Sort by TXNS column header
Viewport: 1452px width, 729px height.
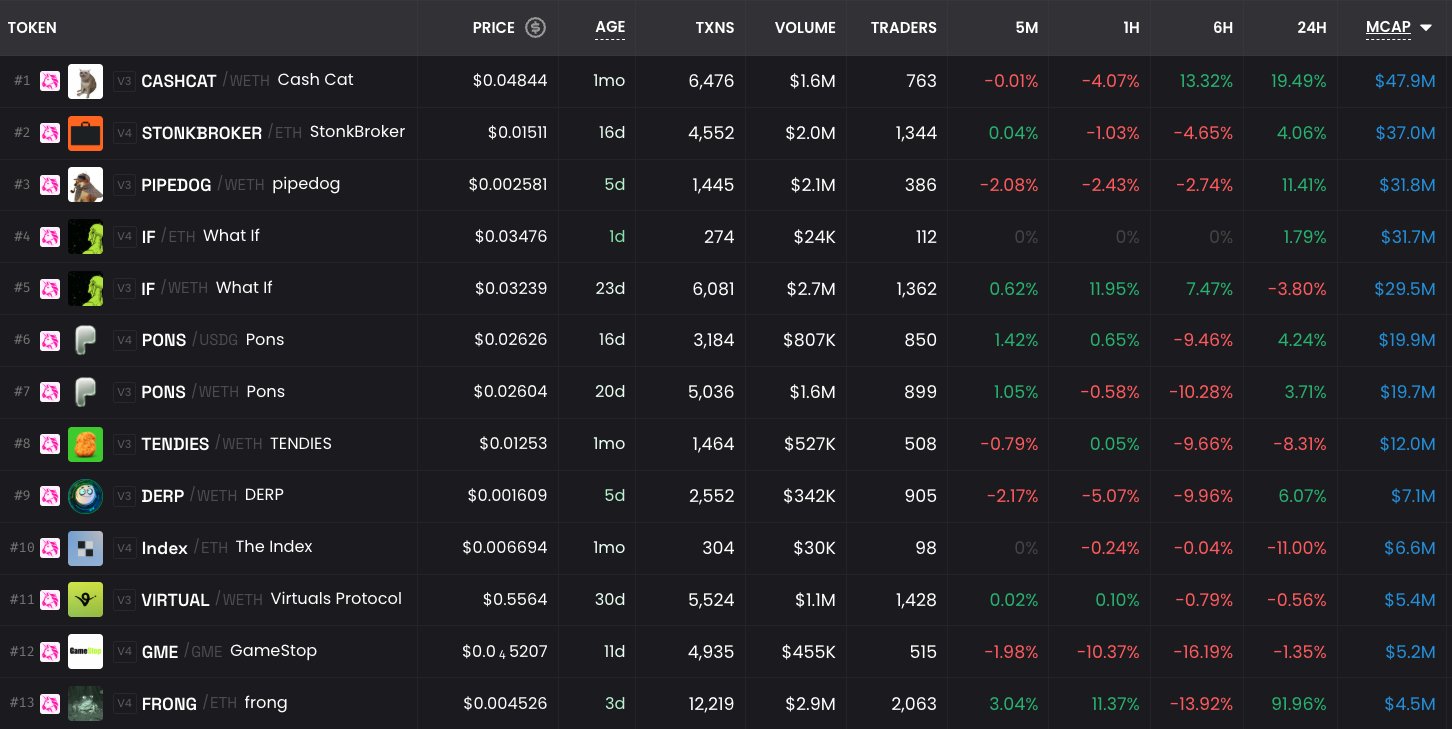click(x=715, y=28)
